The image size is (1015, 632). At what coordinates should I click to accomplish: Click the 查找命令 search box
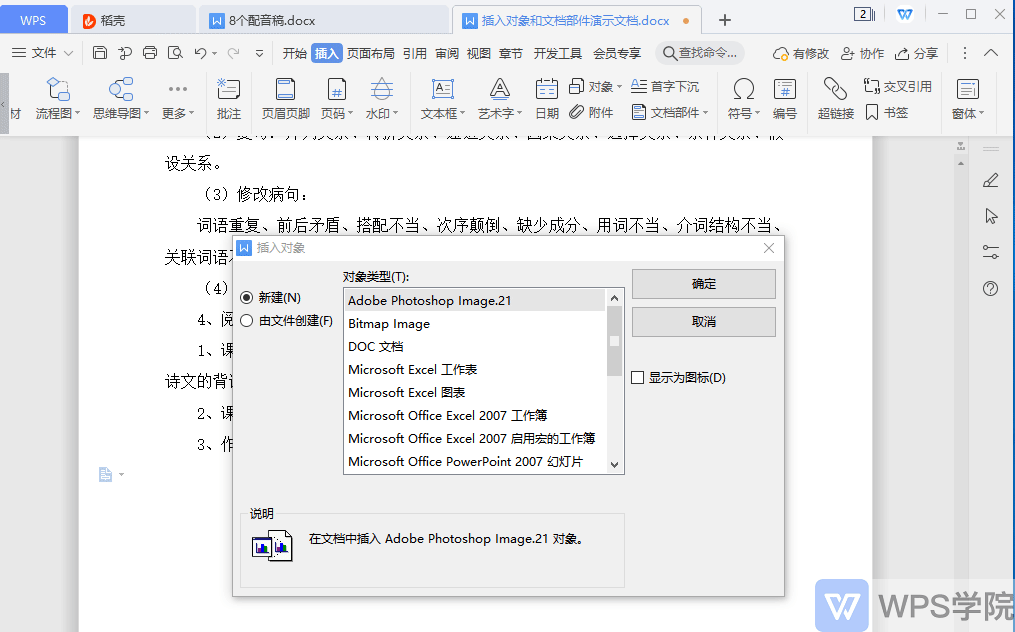click(700, 53)
